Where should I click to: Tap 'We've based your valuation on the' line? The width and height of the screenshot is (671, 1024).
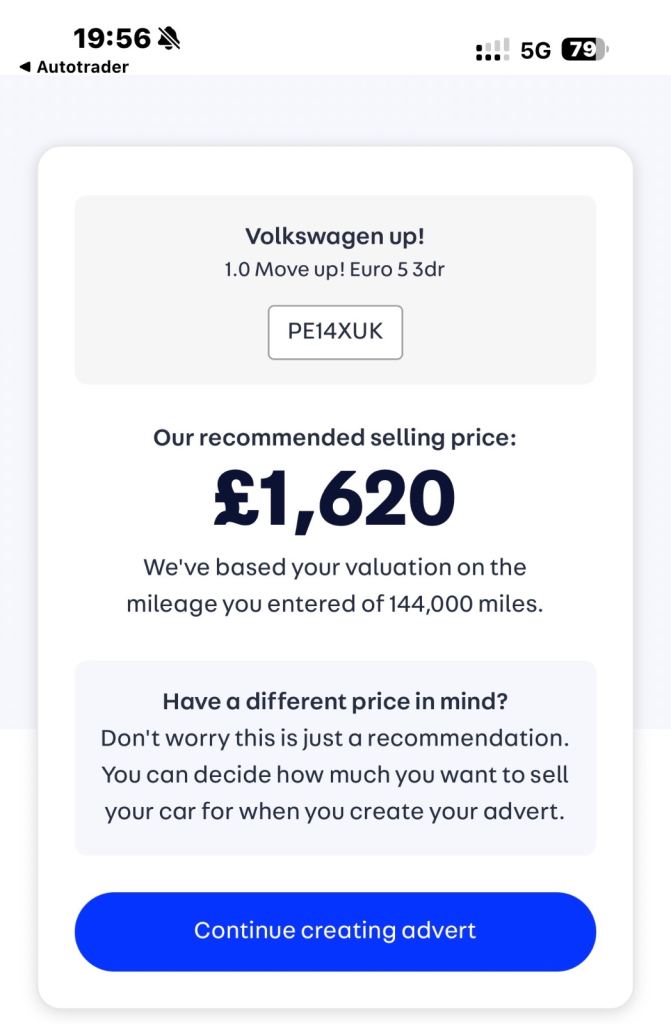pyautogui.click(x=335, y=568)
